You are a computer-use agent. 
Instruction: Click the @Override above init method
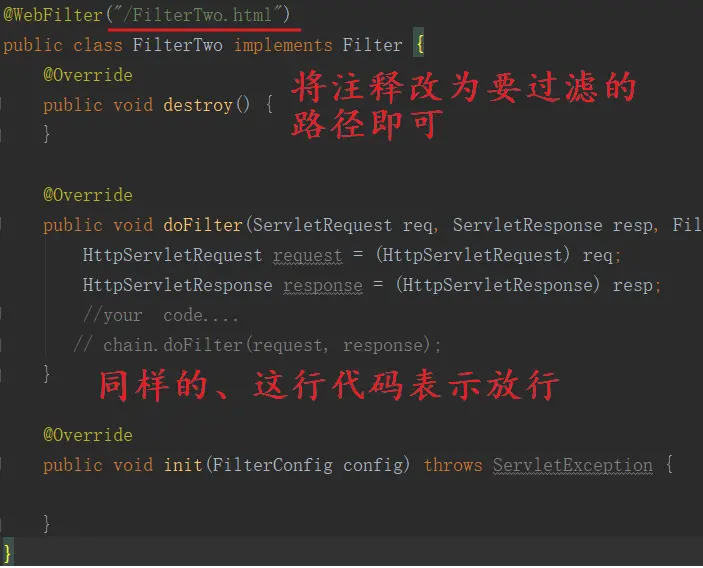[88, 435]
